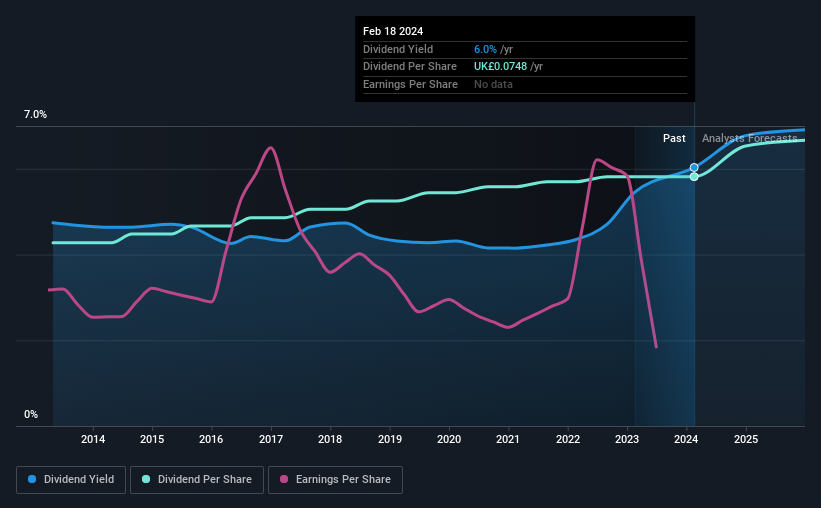Click the pink Earnings Per Share legend dot

(284, 479)
